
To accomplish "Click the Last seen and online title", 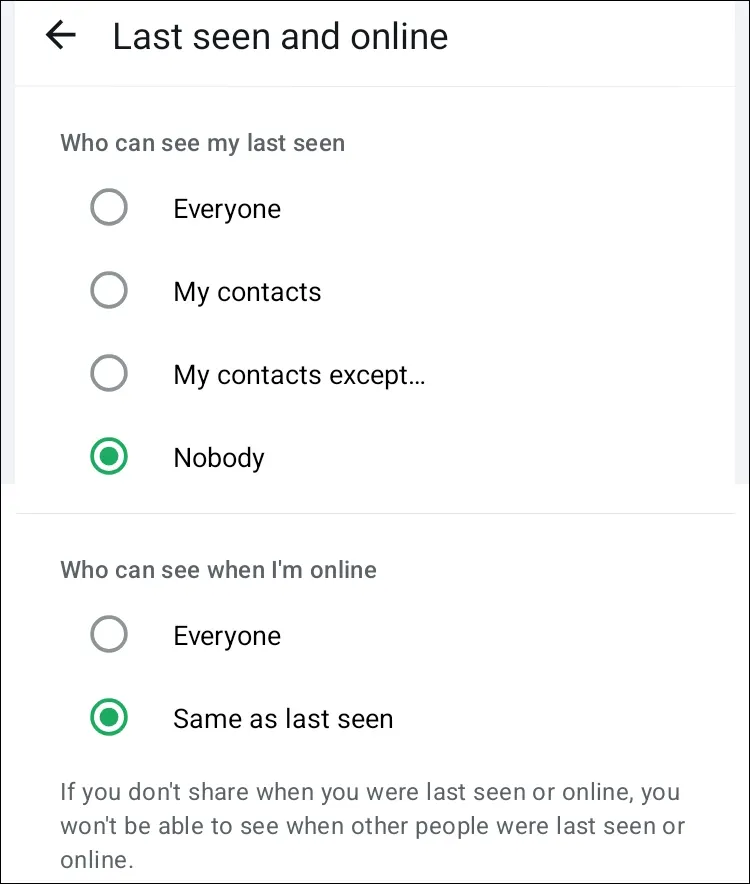I will coord(280,37).
